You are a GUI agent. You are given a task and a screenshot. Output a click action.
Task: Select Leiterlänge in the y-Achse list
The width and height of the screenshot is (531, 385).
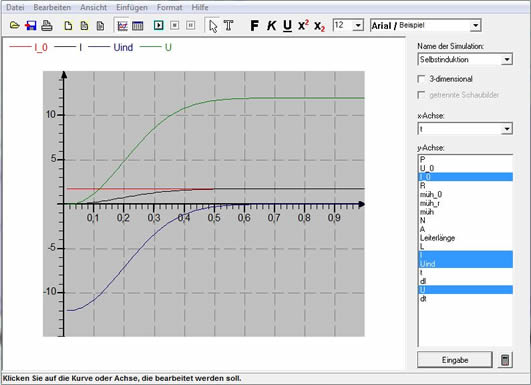[465, 238]
